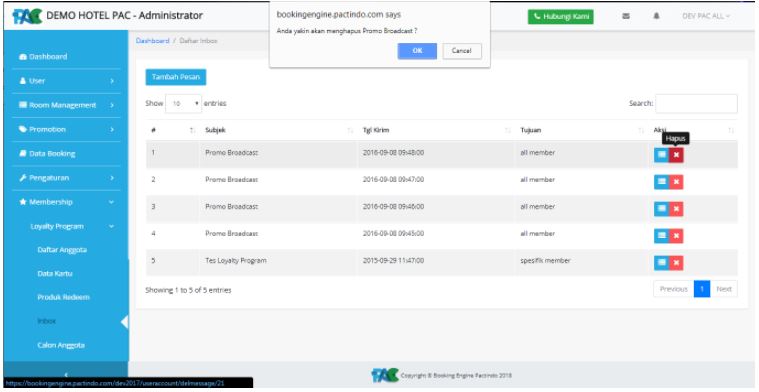Delete the Tes Loyalty Program message
Image resolution: width=759 pixels, height=392 pixels.
tap(676, 263)
